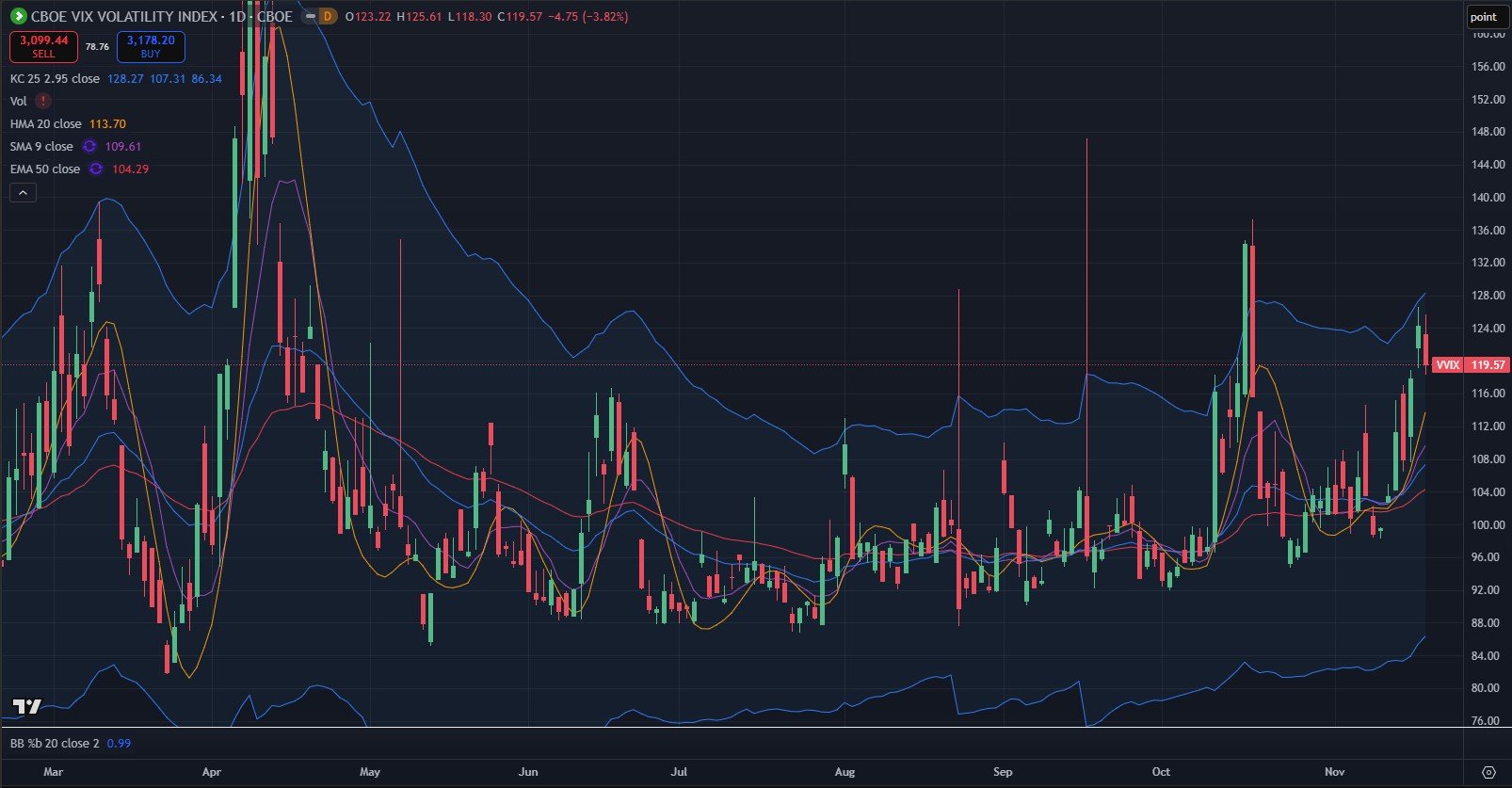Open chart settings gear on the time axis
Screen dimensions: 1512x788
tap(1488, 772)
